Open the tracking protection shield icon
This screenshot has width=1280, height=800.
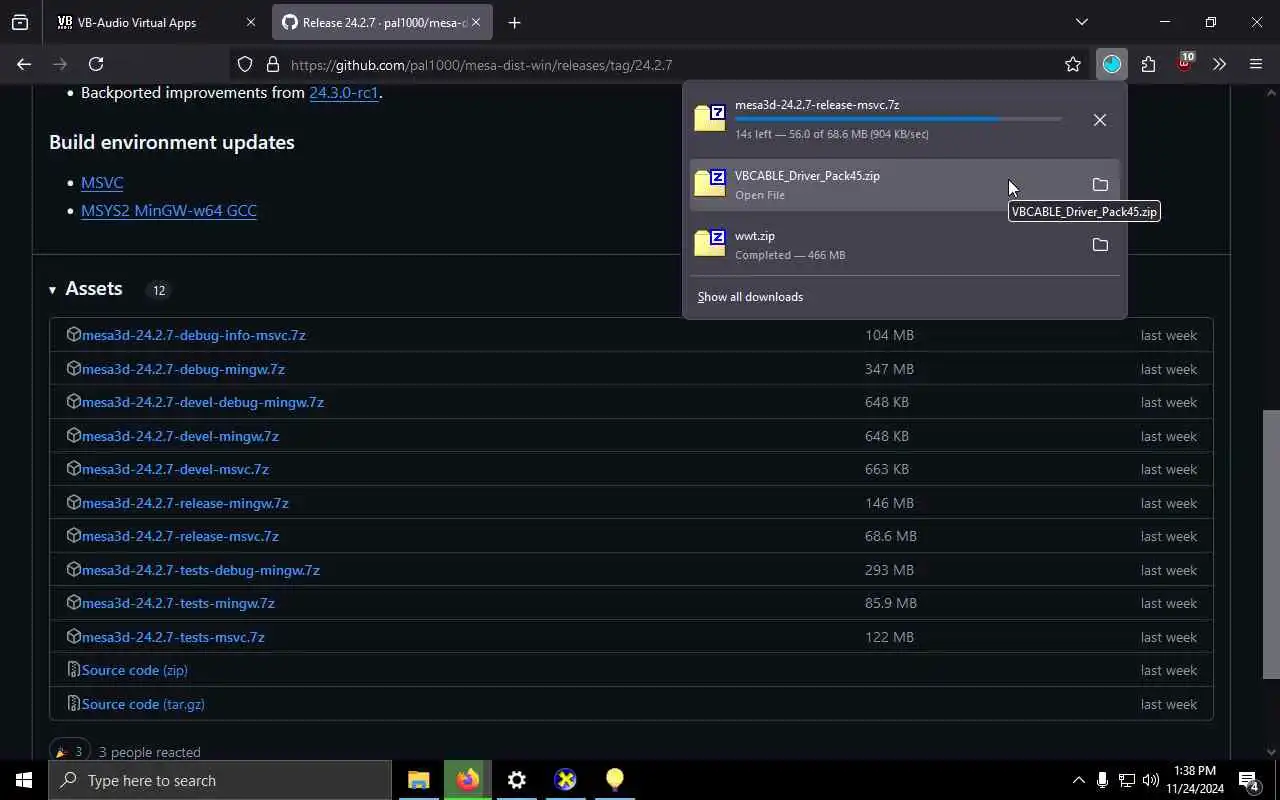click(x=245, y=64)
